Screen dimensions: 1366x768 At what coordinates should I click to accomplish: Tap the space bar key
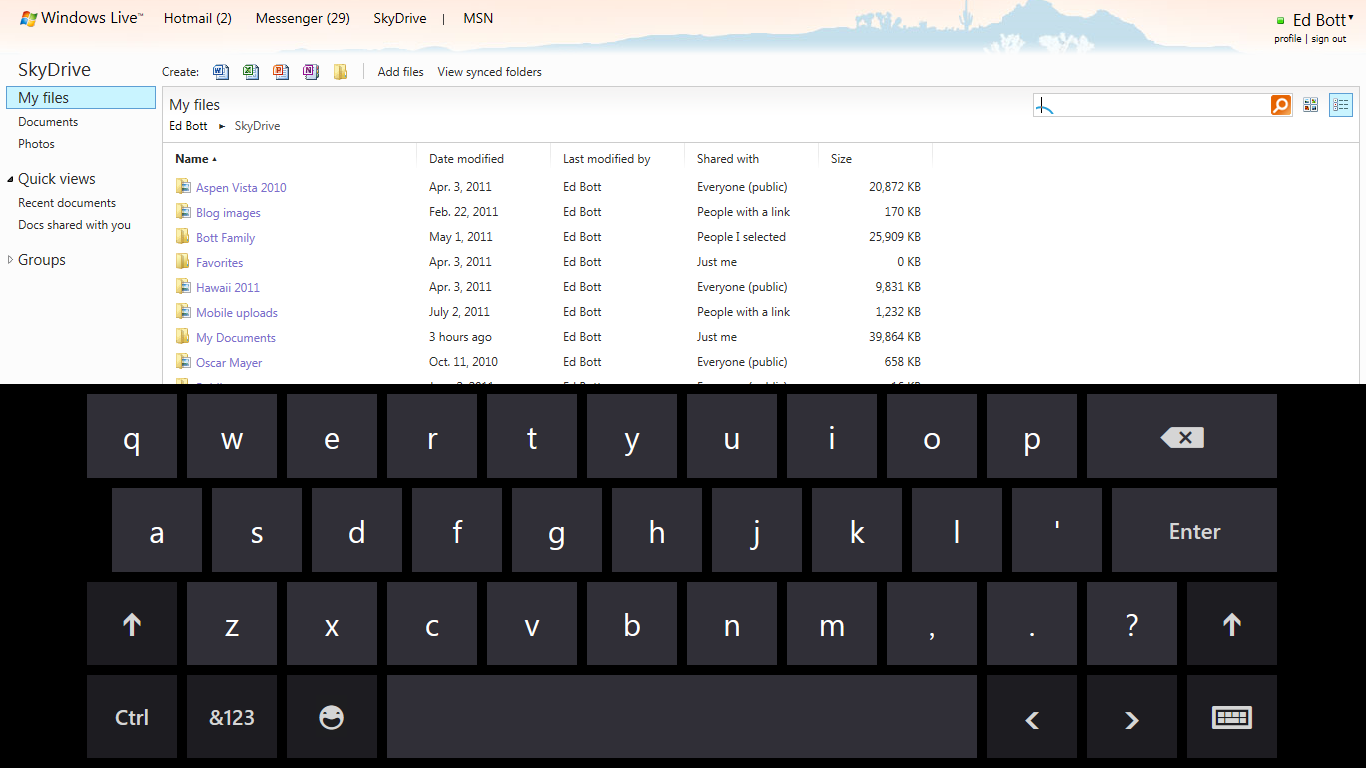coord(682,717)
